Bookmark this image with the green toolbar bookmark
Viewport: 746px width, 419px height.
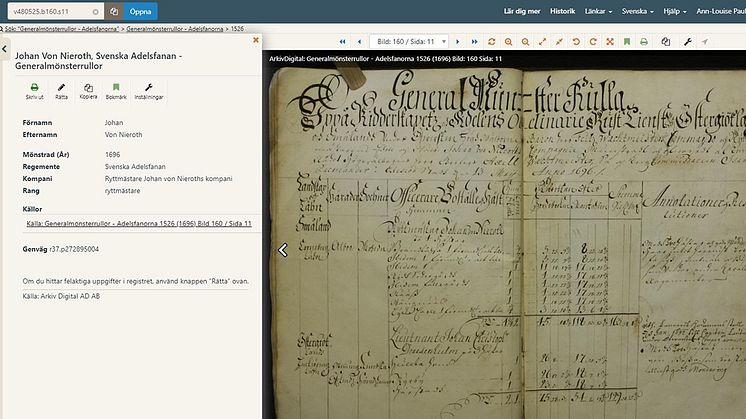[627, 42]
